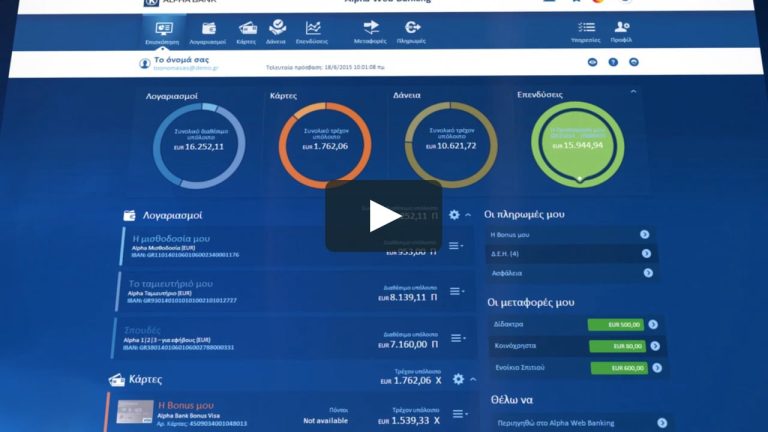Open the row menu for Το ταμιευτήριό μου

pyautogui.click(x=457, y=291)
